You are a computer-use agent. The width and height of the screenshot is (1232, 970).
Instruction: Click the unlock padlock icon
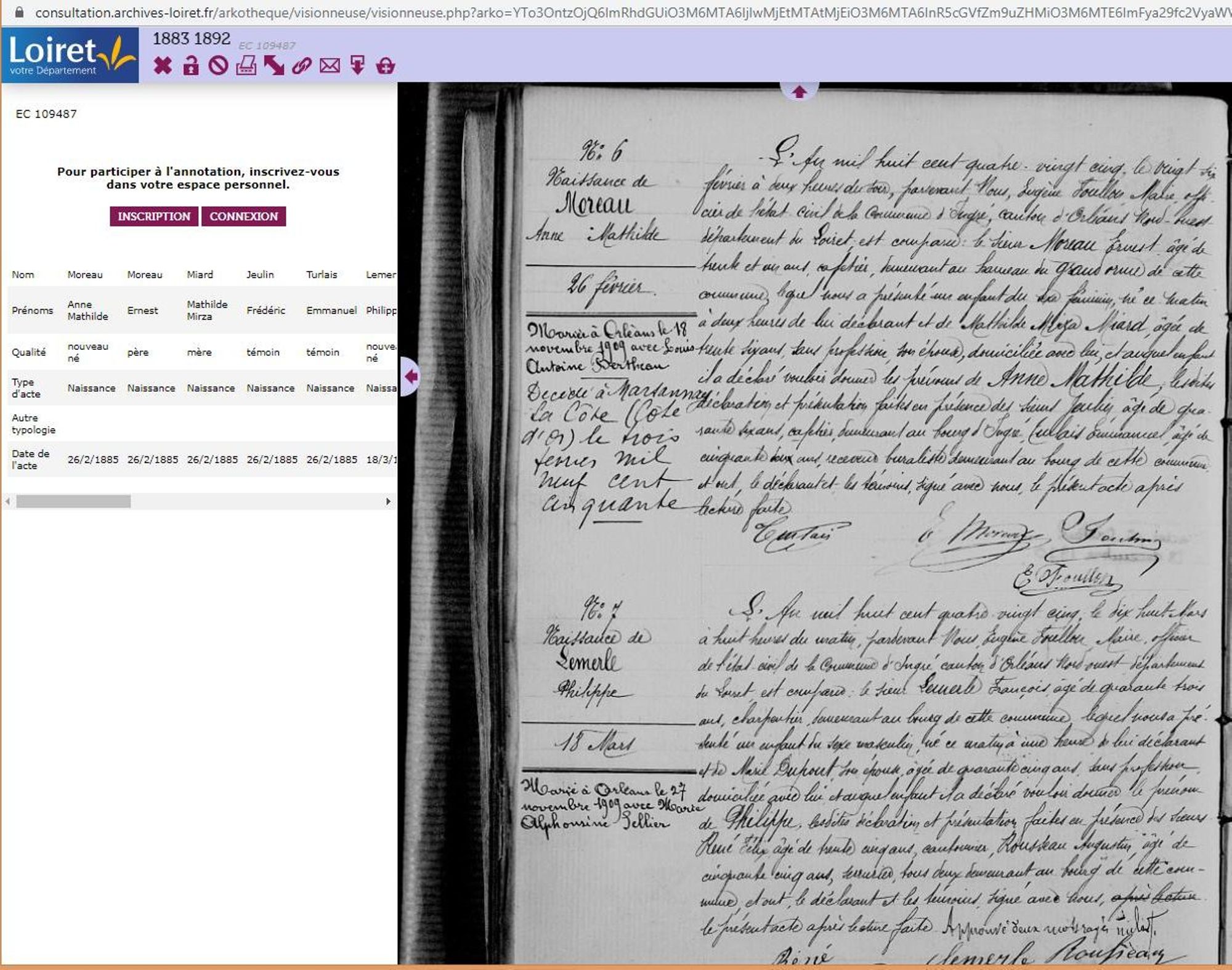coord(191,65)
